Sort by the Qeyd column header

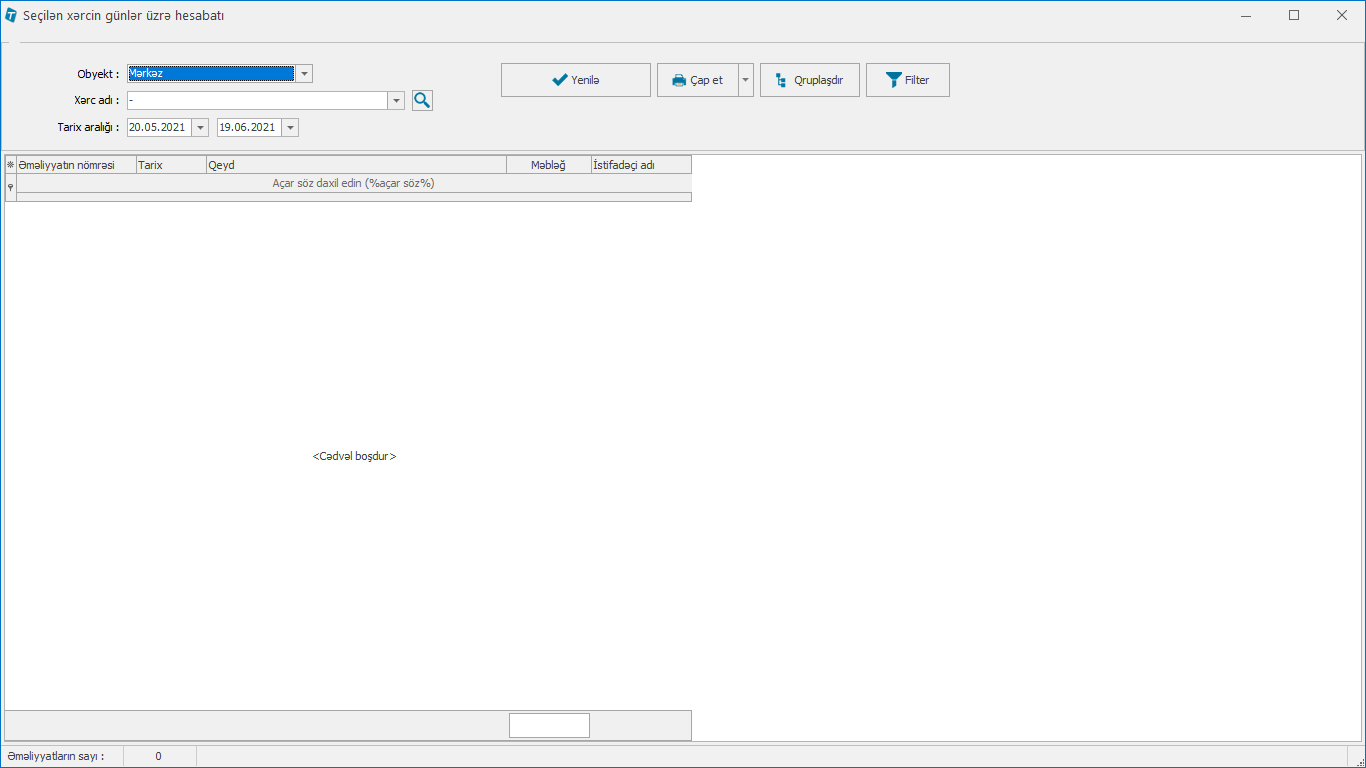click(355, 165)
